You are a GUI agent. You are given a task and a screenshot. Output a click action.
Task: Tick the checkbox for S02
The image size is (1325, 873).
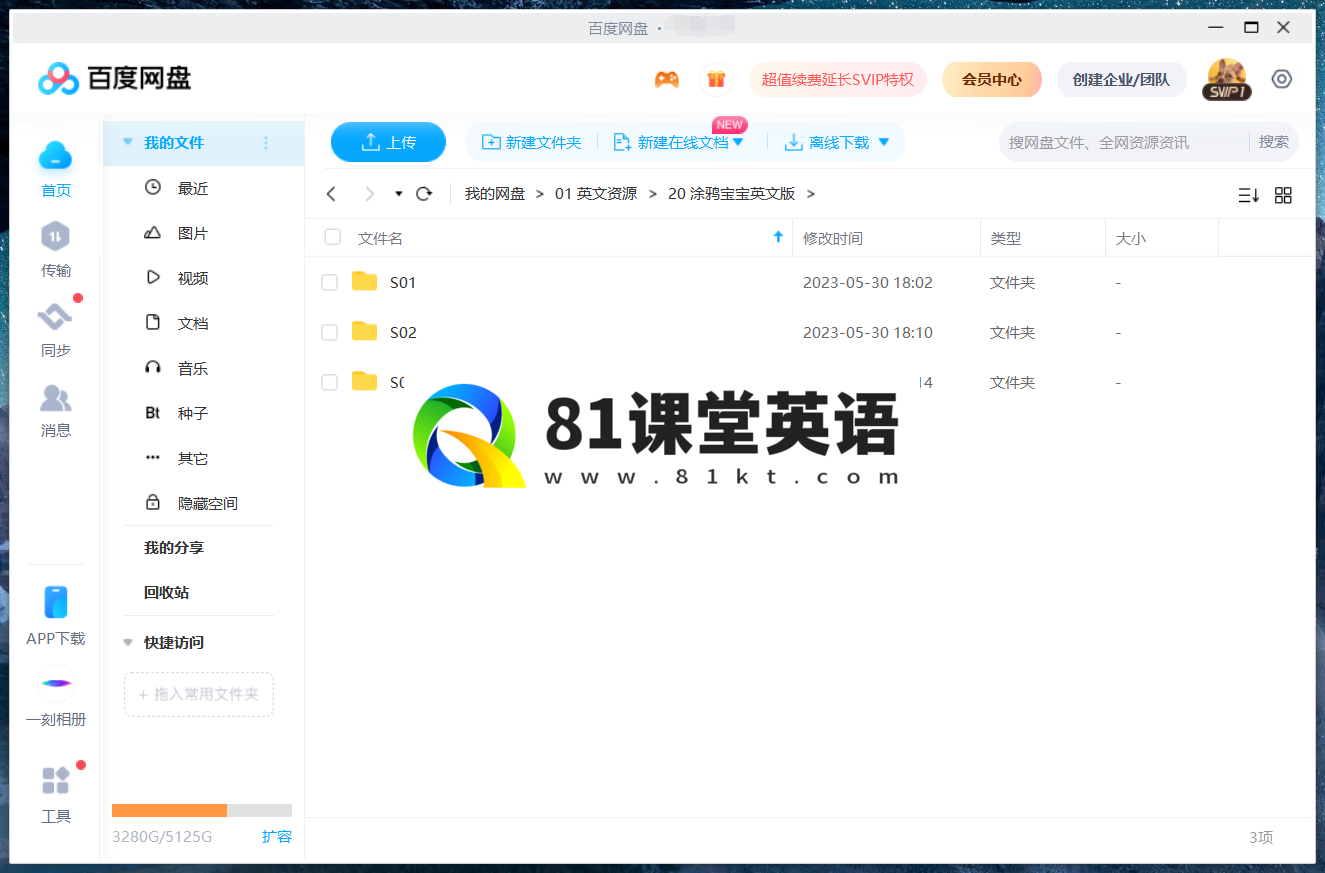point(329,333)
